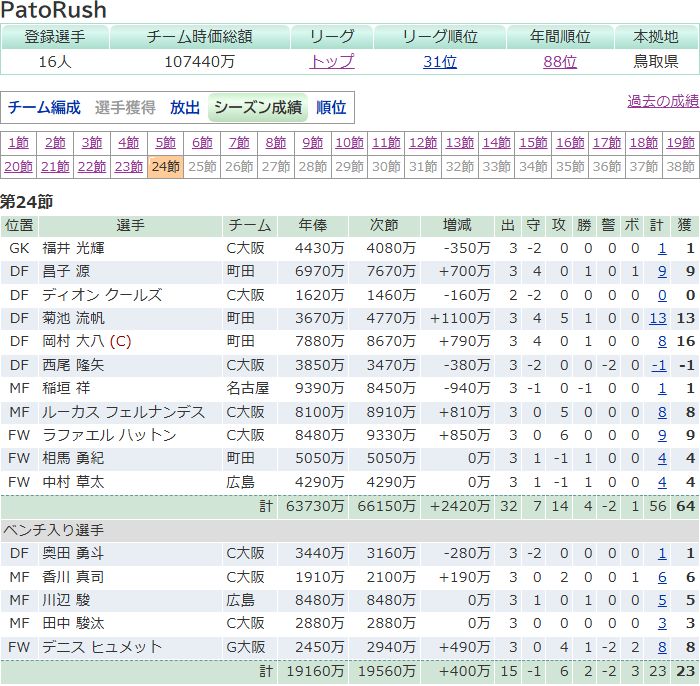The height and width of the screenshot is (686, 700).
Task: Go to 17節 round results
Action: click(607, 143)
